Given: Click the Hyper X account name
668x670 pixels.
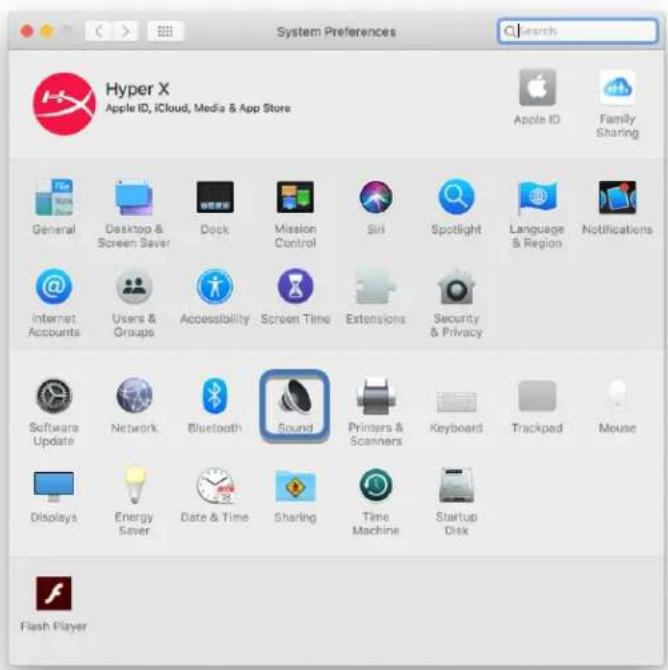Looking at the screenshot, I should [x=138, y=89].
